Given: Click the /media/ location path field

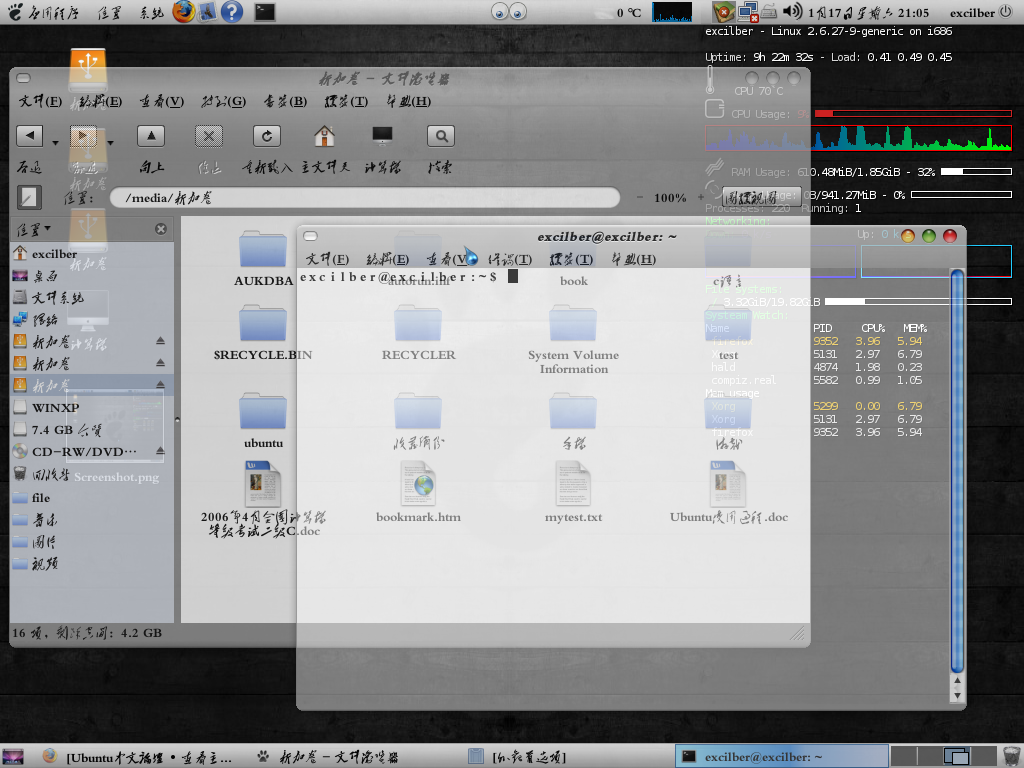Looking at the screenshot, I should coord(364,197).
